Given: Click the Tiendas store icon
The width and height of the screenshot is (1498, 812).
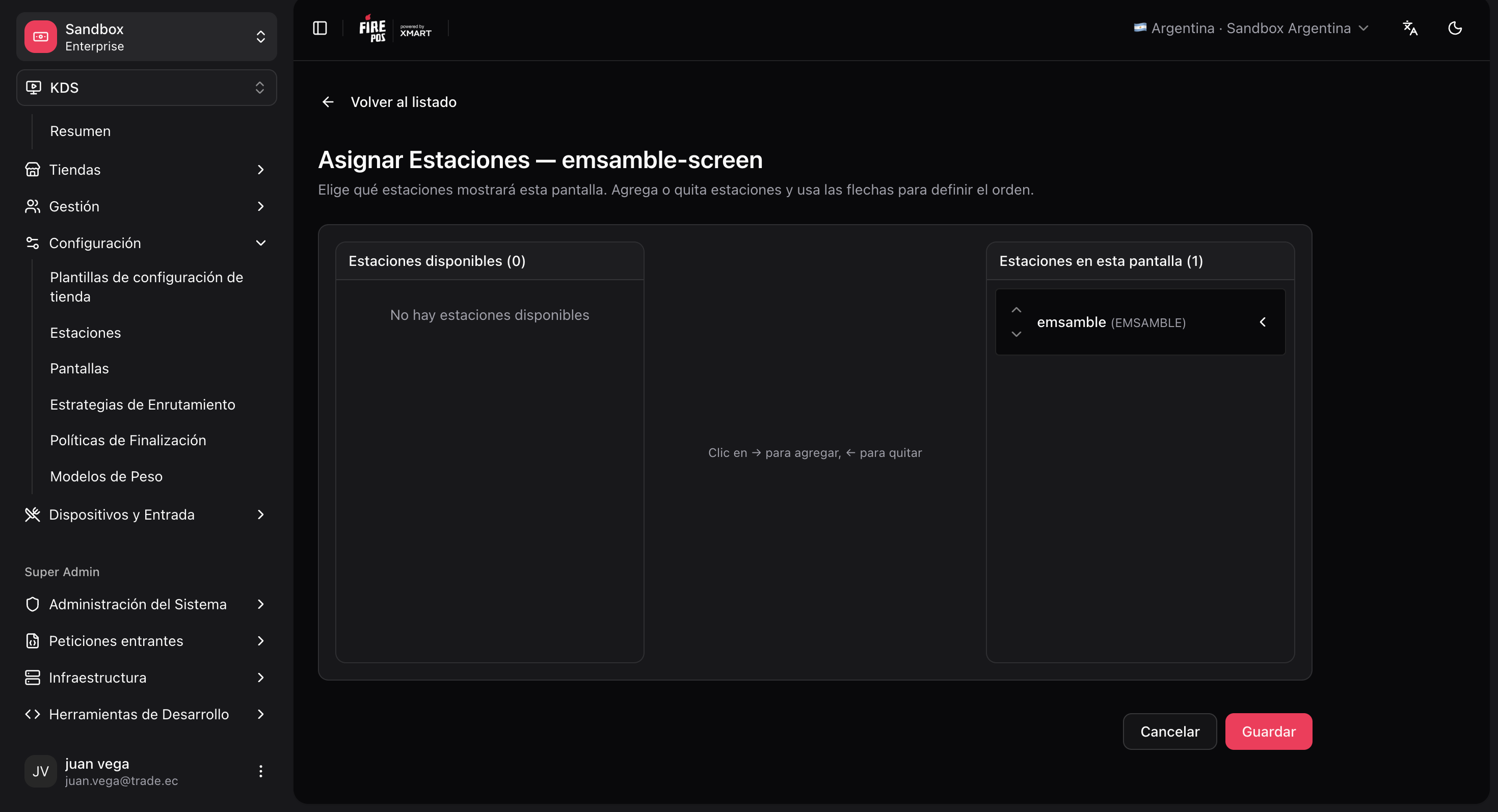Looking at the screenshot, I should pyautogui.click(x=33, y=170).
